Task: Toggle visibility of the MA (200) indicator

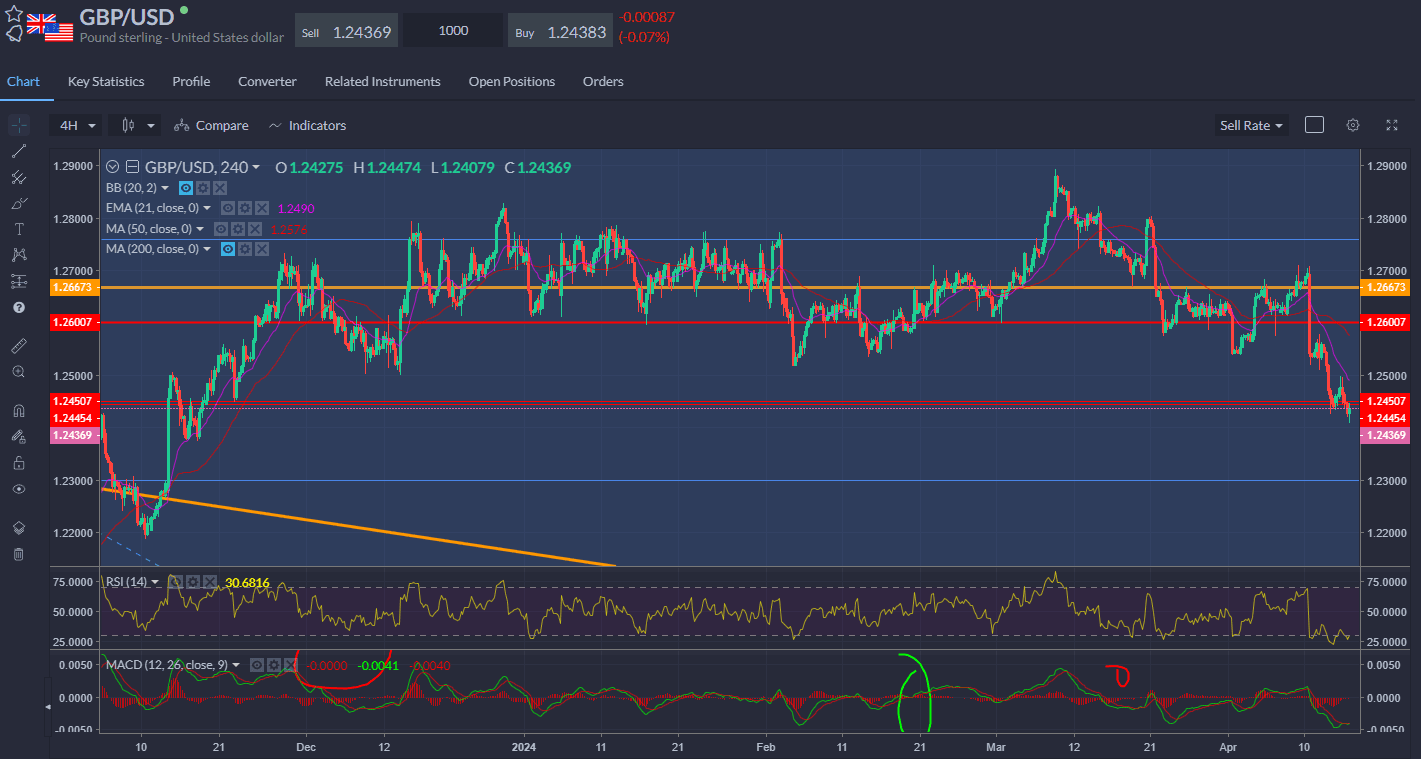Action: coord(228,248)
